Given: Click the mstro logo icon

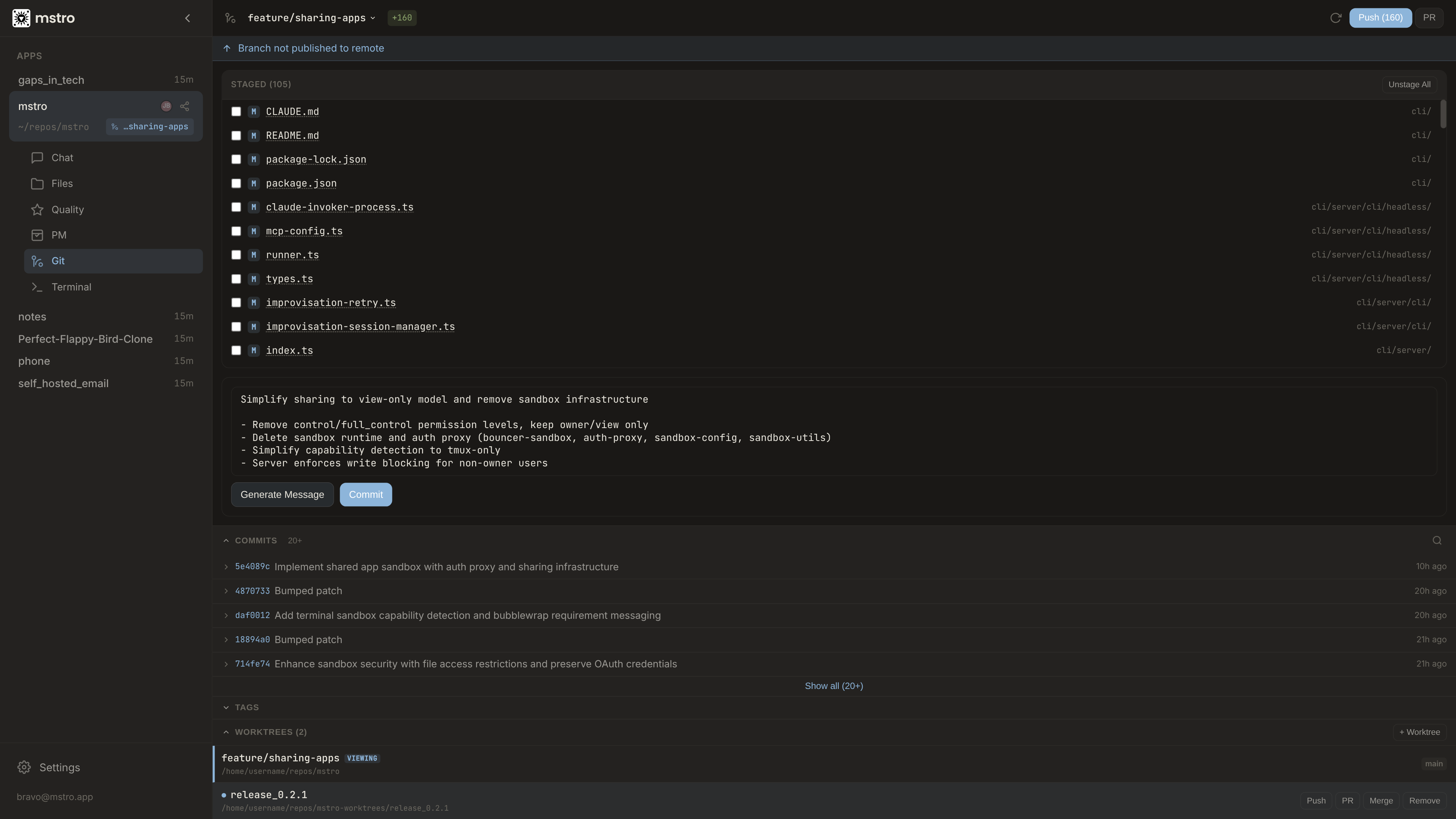Looking at the screenshot, I should tap(22, 18).
